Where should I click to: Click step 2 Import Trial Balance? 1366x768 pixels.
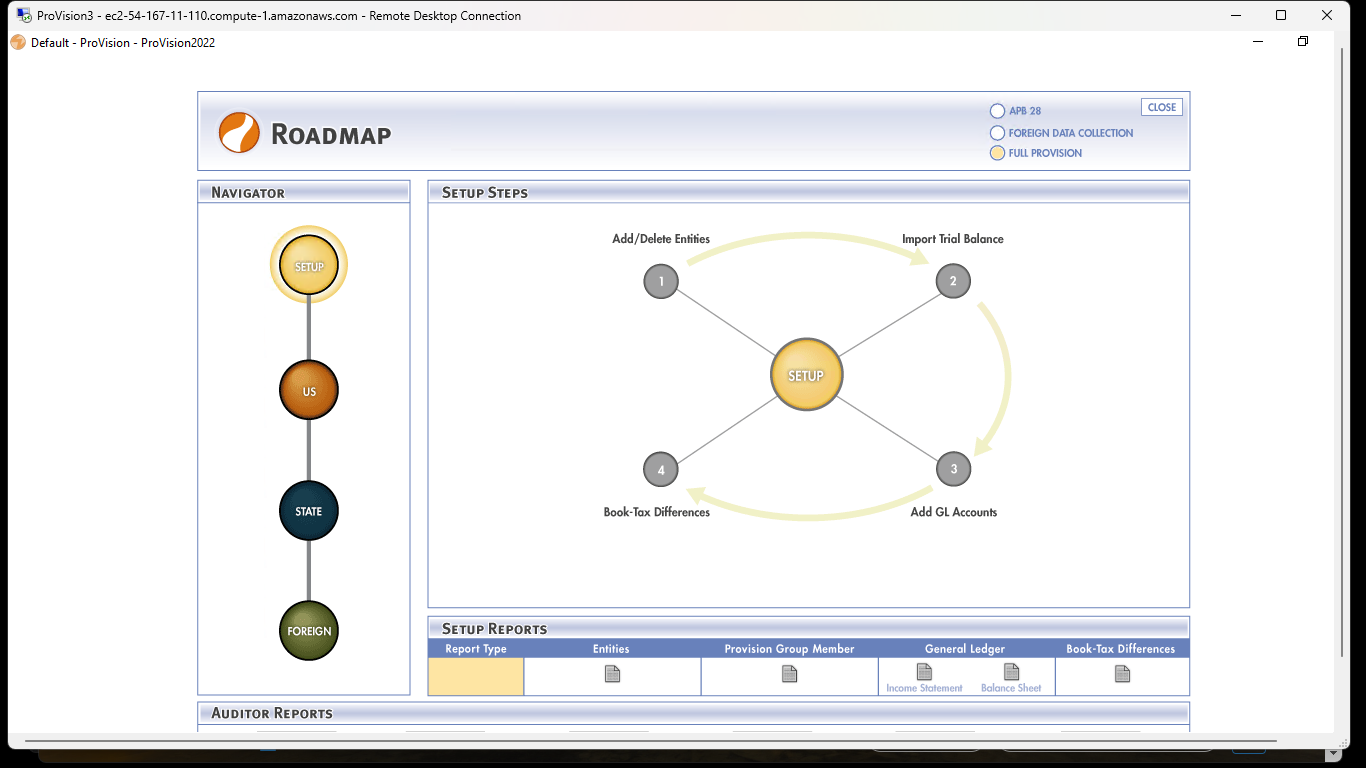(x=953, y=281)
